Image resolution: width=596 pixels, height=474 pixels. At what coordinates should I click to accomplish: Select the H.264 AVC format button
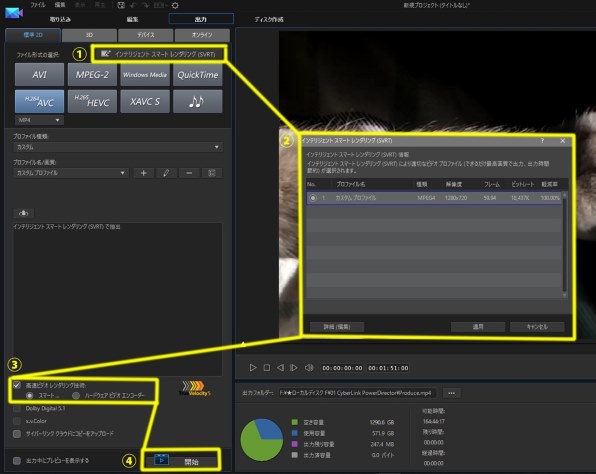pos(40,101)
